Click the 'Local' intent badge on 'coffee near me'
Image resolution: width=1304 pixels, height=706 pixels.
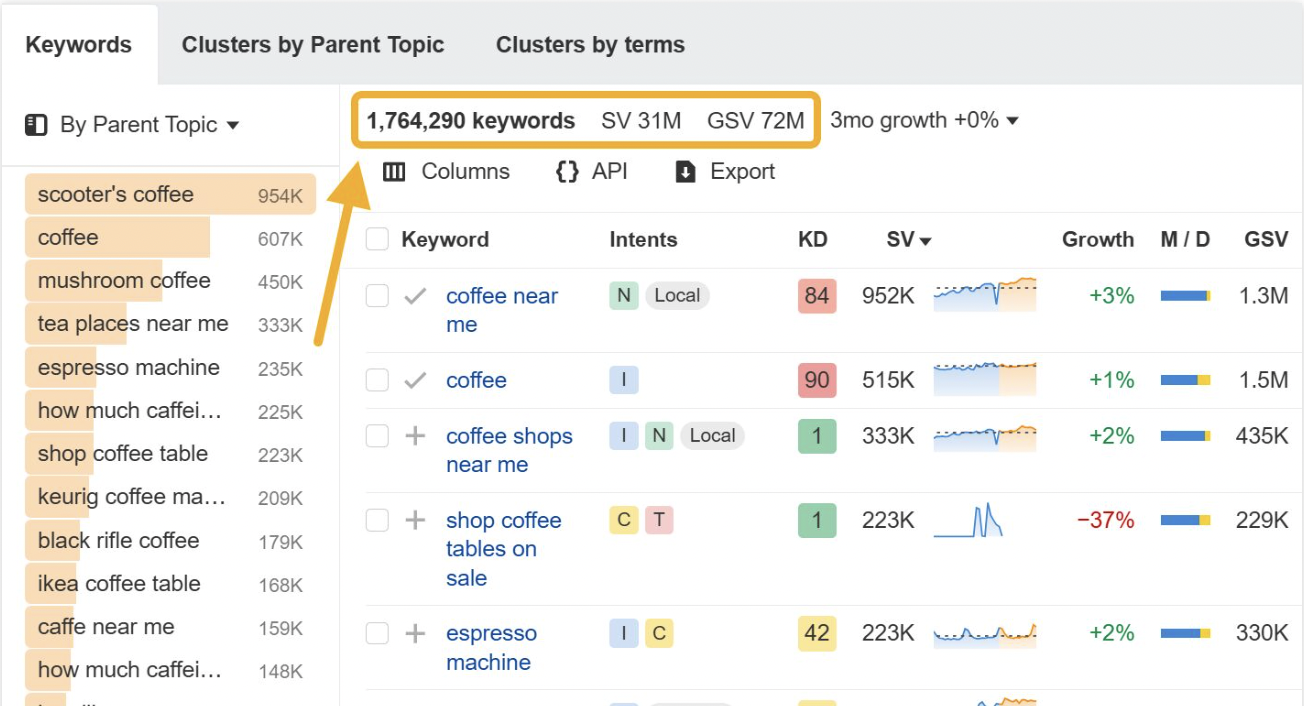click(677, 295)
